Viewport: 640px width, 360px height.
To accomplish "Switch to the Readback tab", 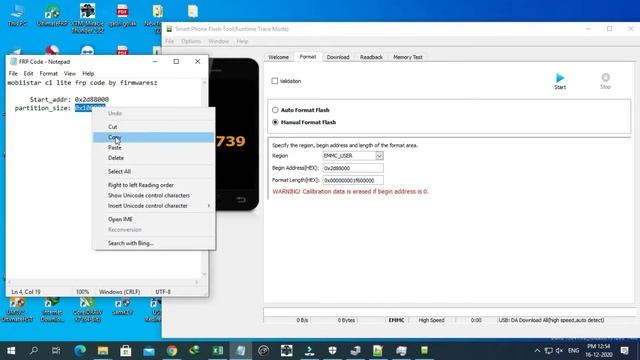I will (371, 57).
